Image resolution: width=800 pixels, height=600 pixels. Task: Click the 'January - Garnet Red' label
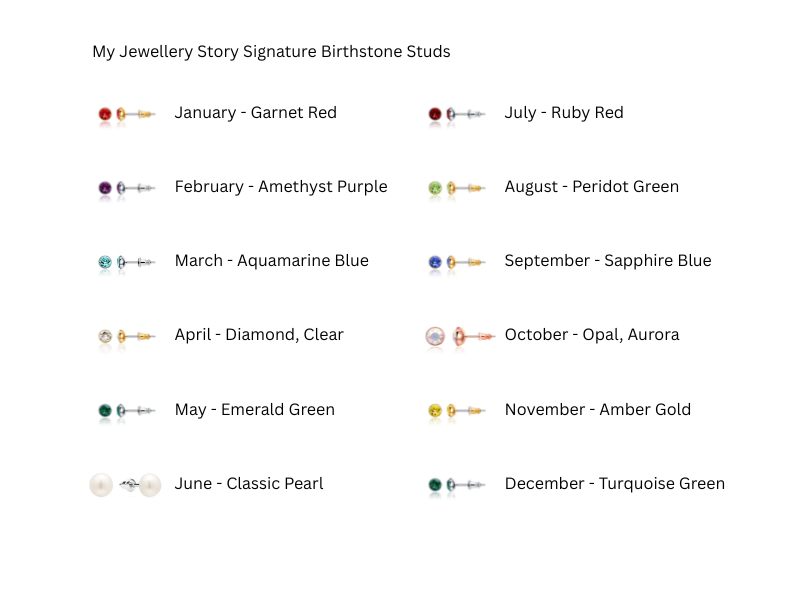(255, 113)
